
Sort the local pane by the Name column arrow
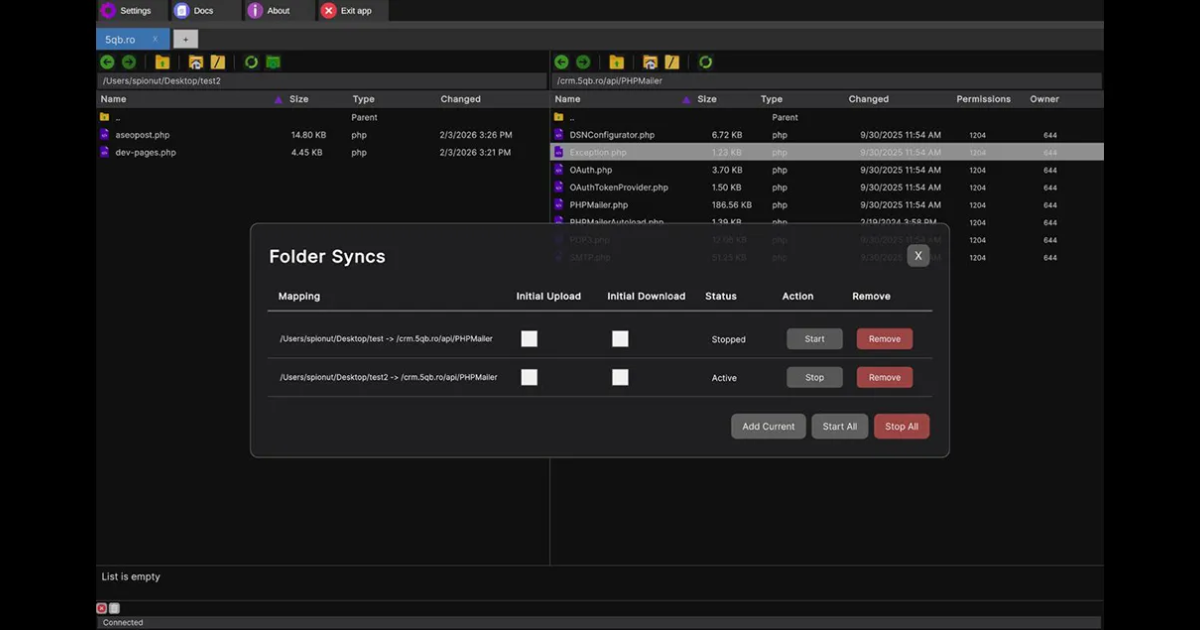[278, 100]
